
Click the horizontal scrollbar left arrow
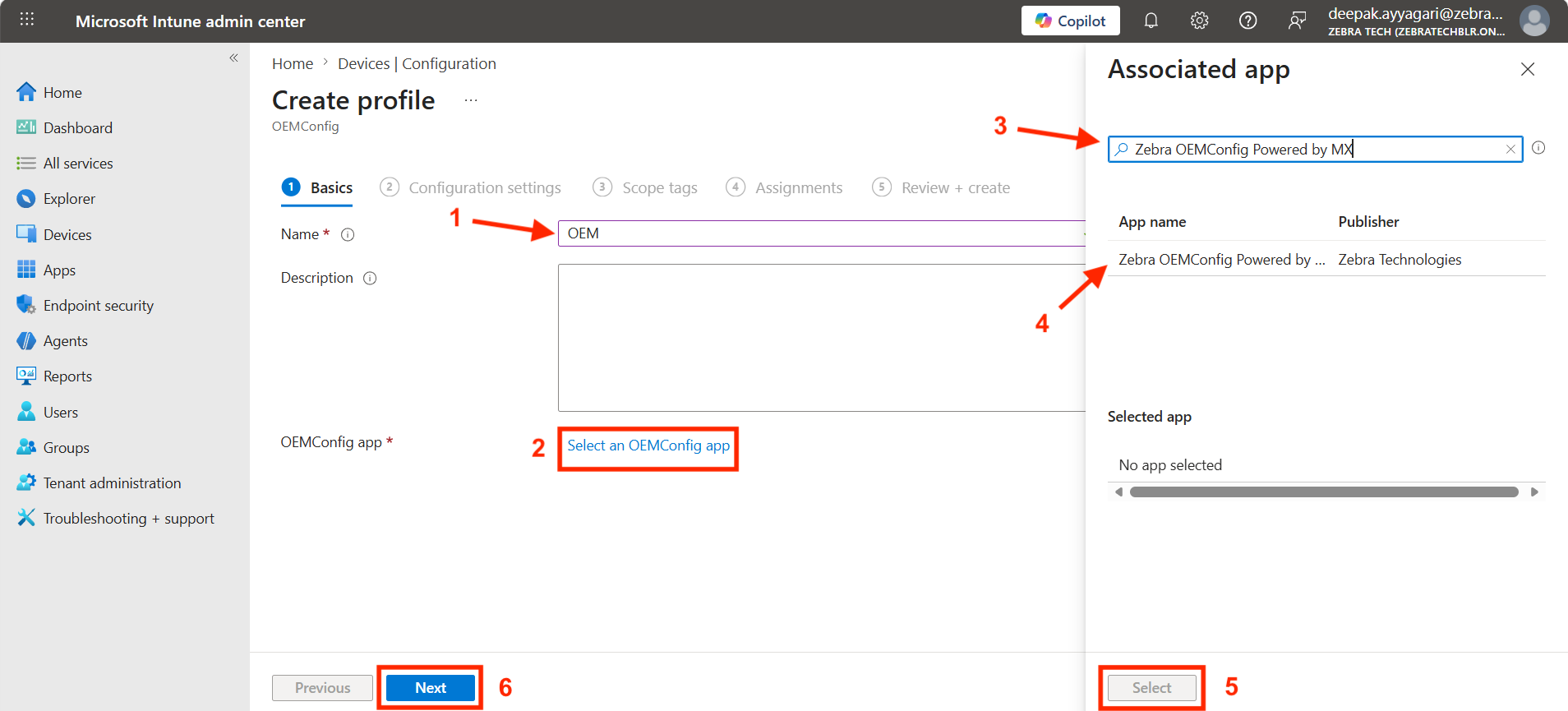pyautogui.click(x=1118, y=492)
